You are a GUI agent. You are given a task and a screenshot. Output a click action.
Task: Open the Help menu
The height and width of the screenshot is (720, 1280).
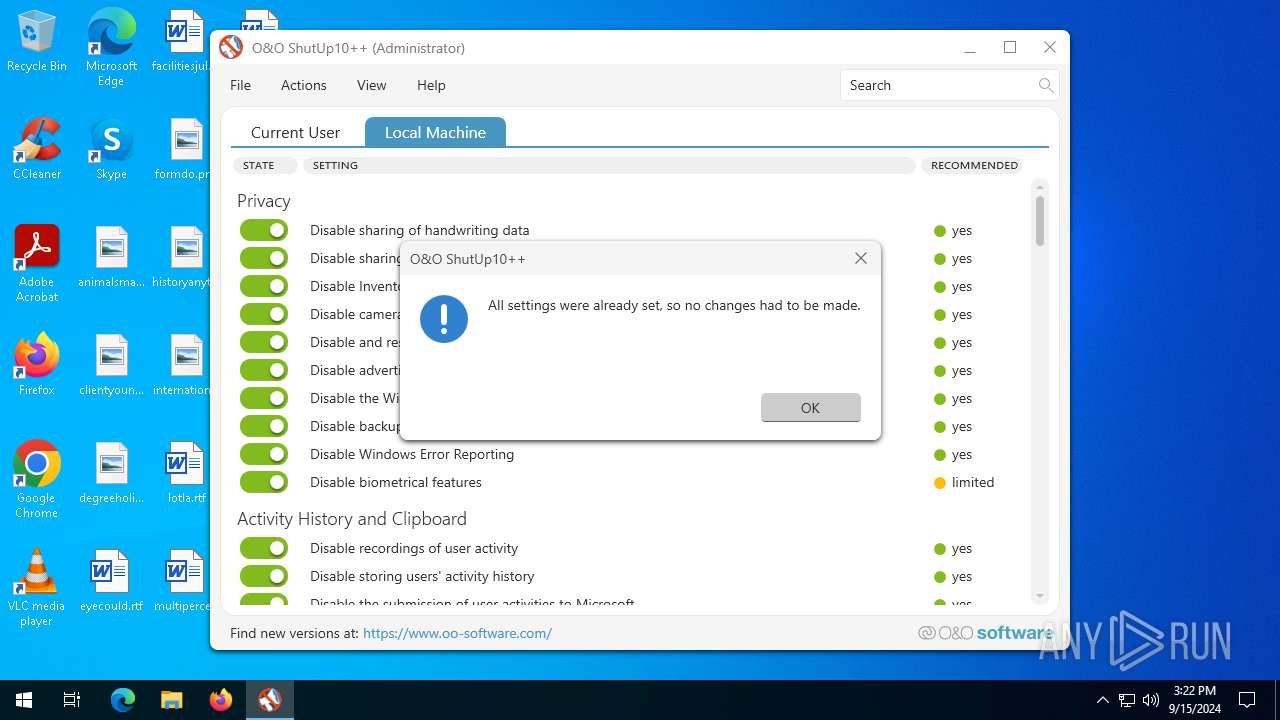pos(431,85)
